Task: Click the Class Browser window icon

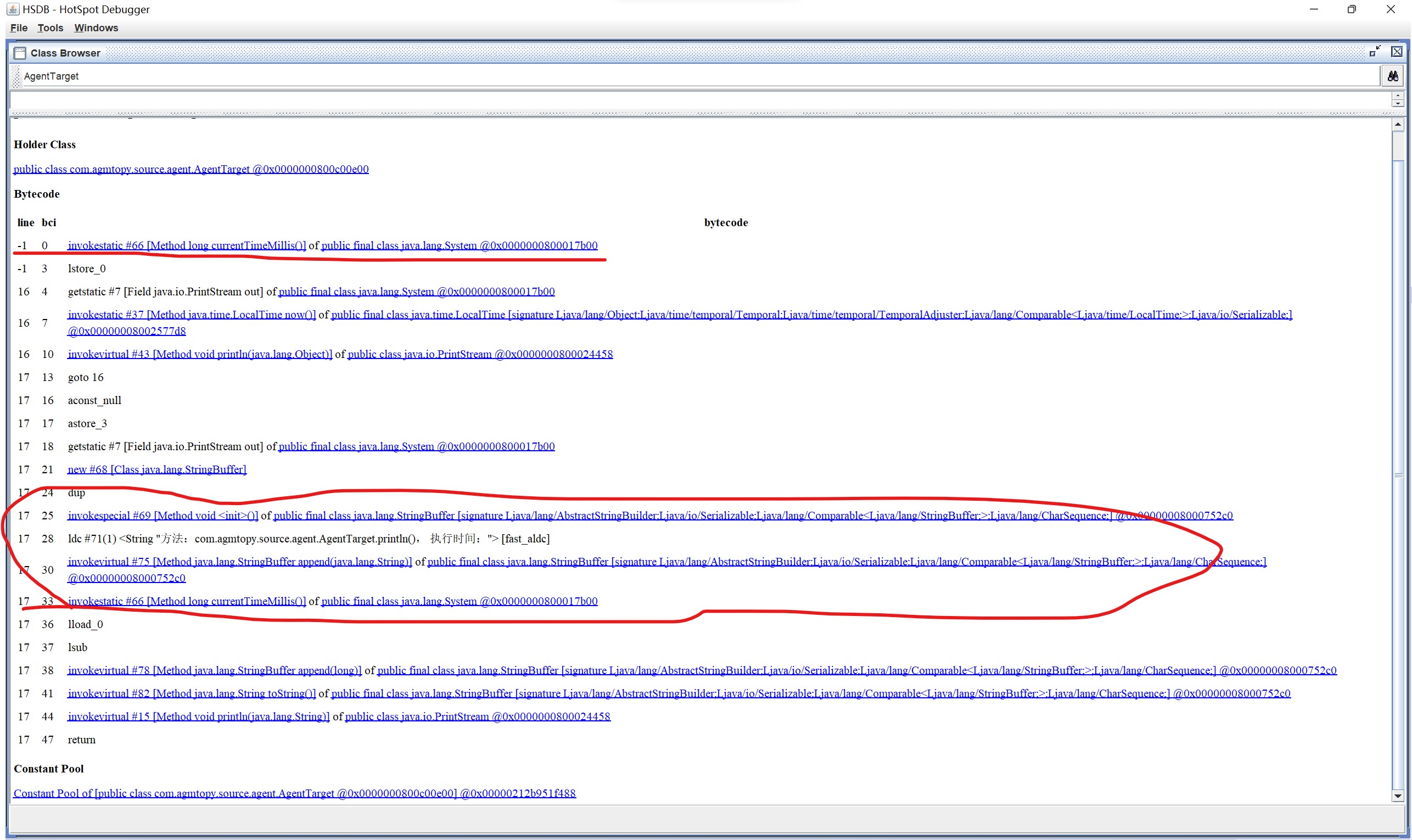Action: (x=20, y=53)
